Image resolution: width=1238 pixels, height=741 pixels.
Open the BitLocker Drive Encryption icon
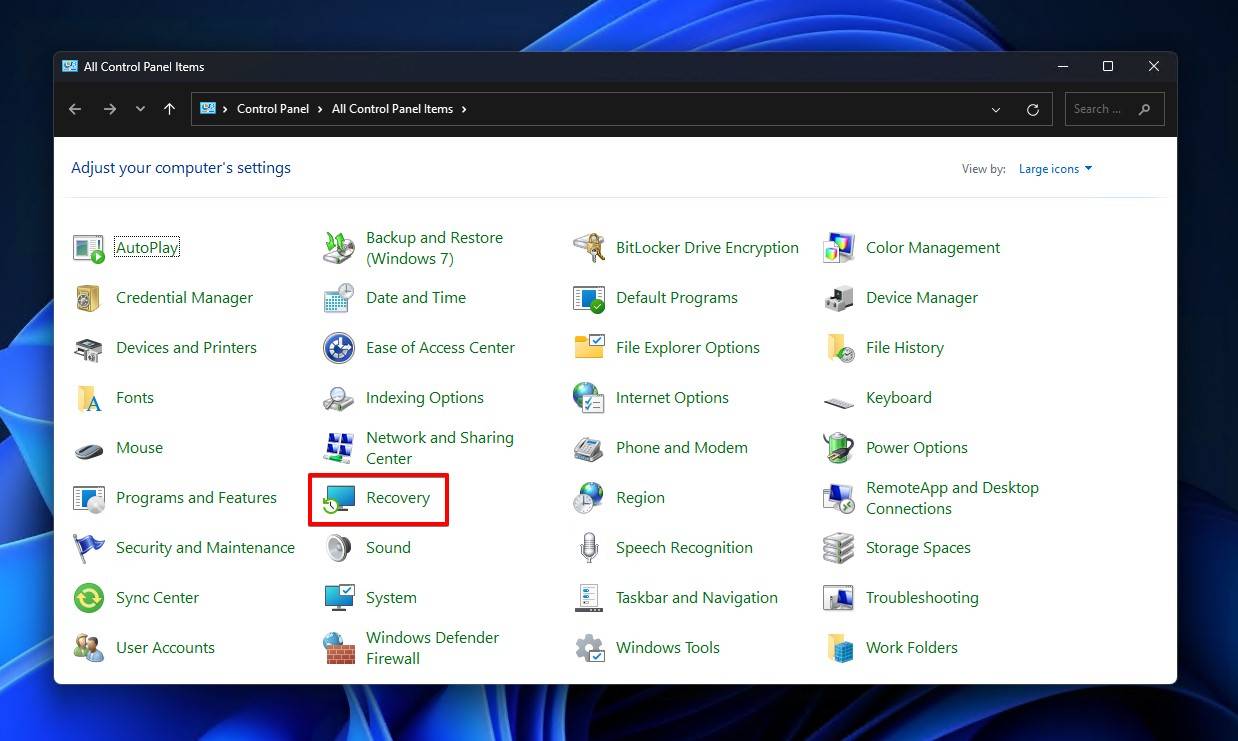pos(589,248)
